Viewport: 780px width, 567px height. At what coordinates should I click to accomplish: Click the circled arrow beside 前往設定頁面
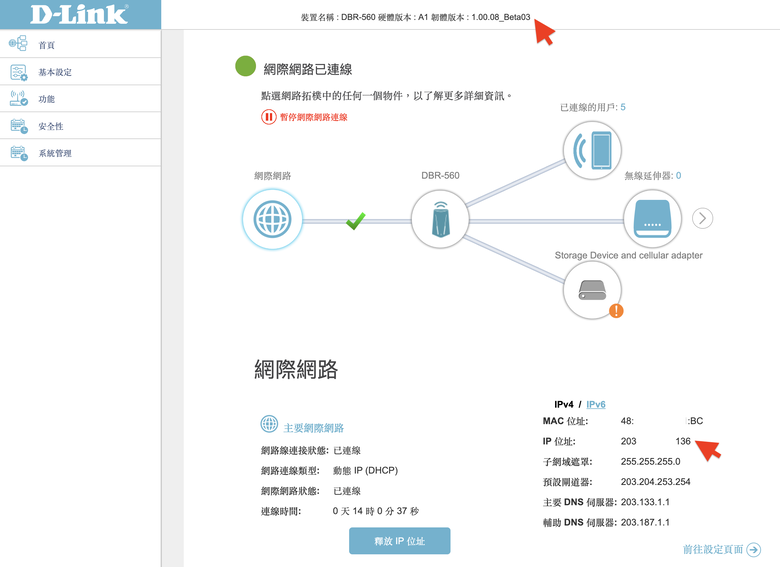754,550
